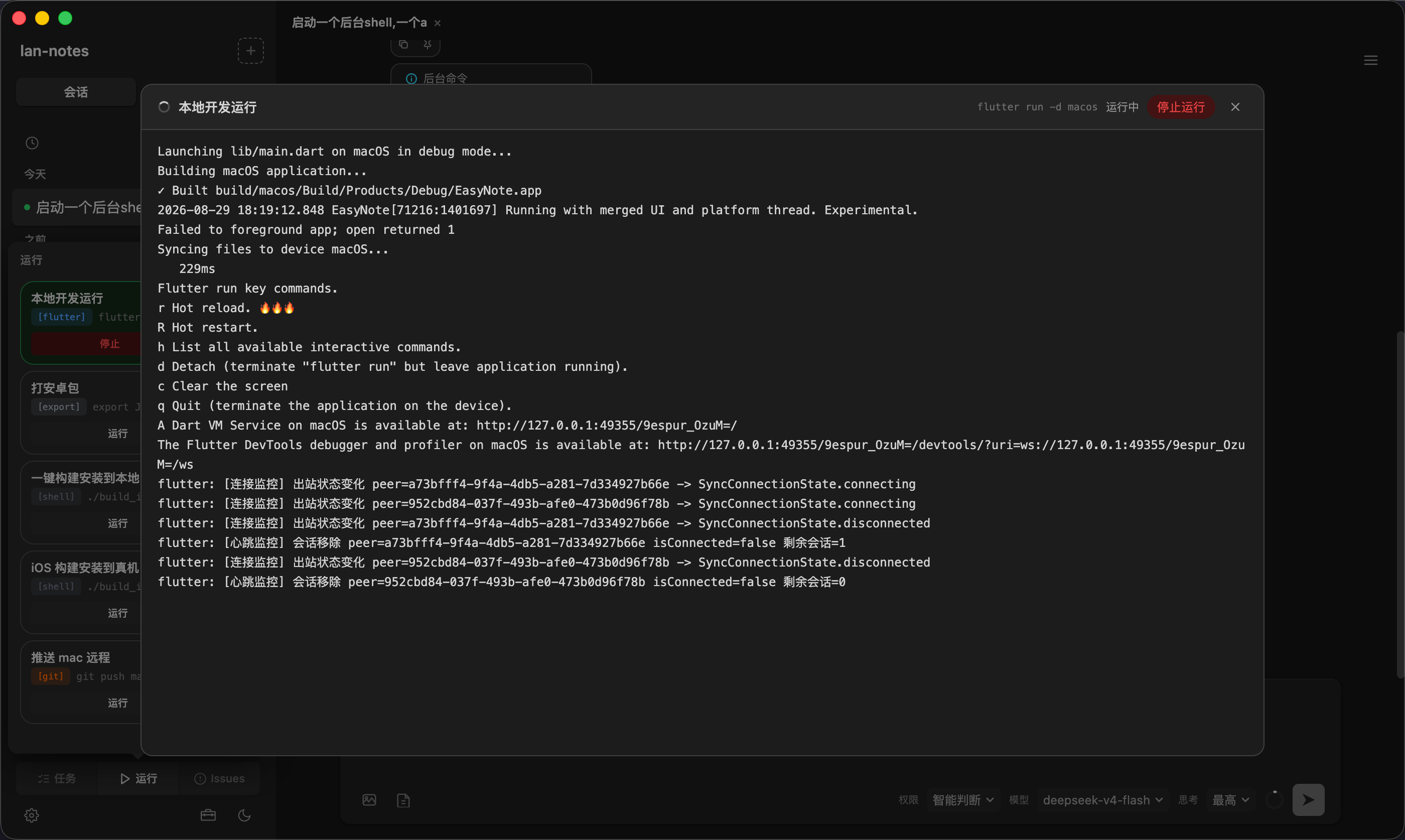Click the [export] tag label
This screenshot has width=1405, height=840.
tap(59, 406)
